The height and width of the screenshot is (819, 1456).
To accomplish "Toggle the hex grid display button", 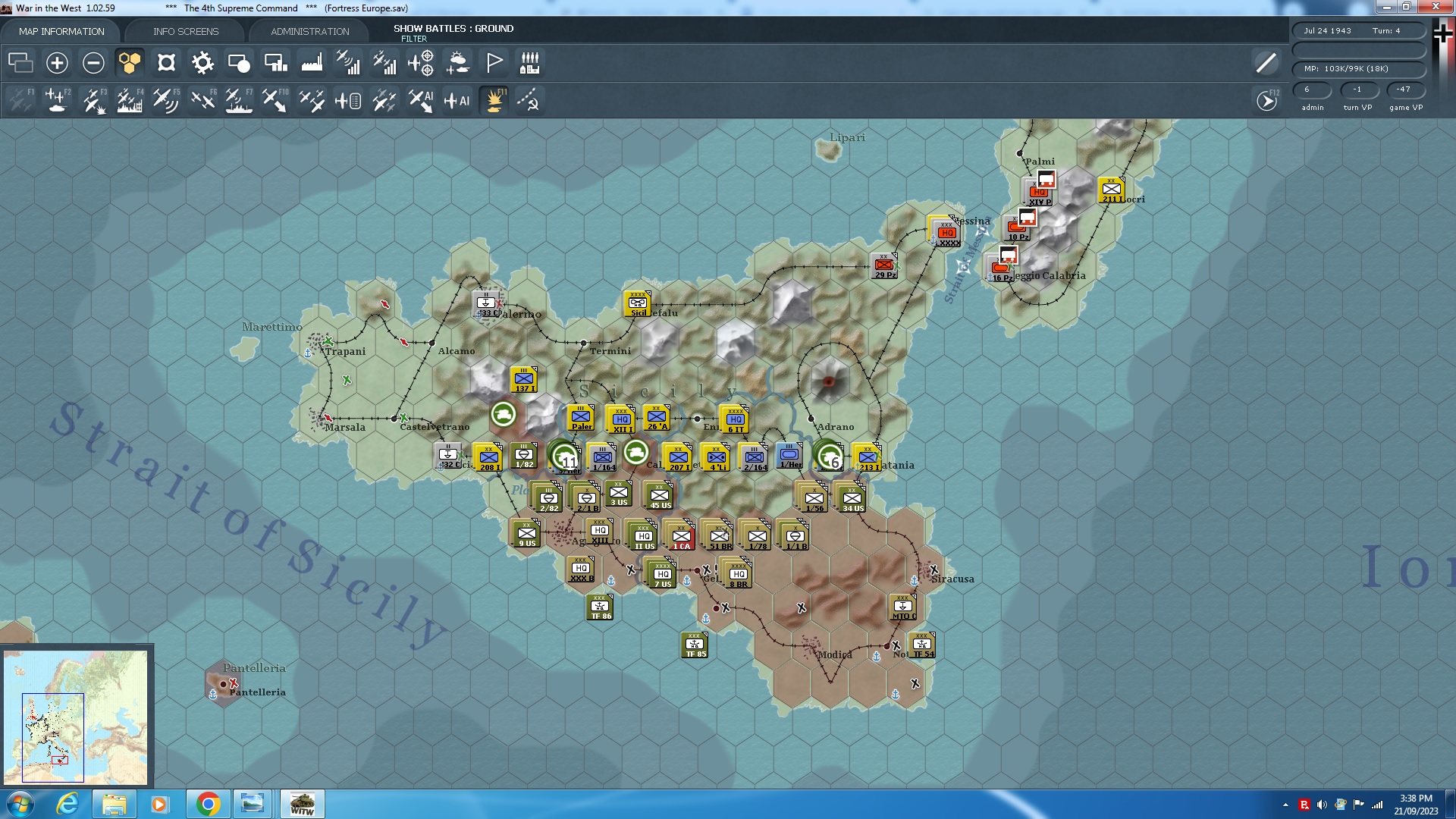I will click(130, 63).
